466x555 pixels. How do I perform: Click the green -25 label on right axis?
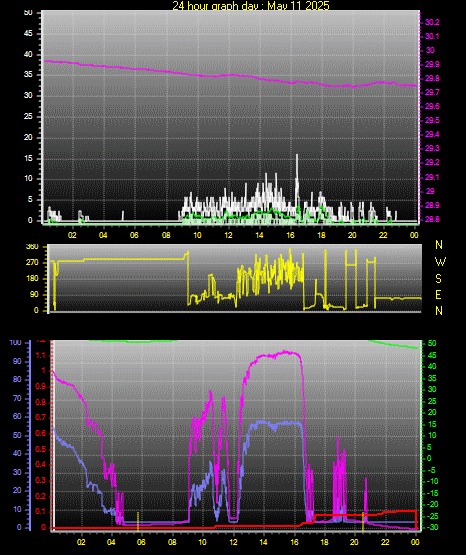coord(432,517)
